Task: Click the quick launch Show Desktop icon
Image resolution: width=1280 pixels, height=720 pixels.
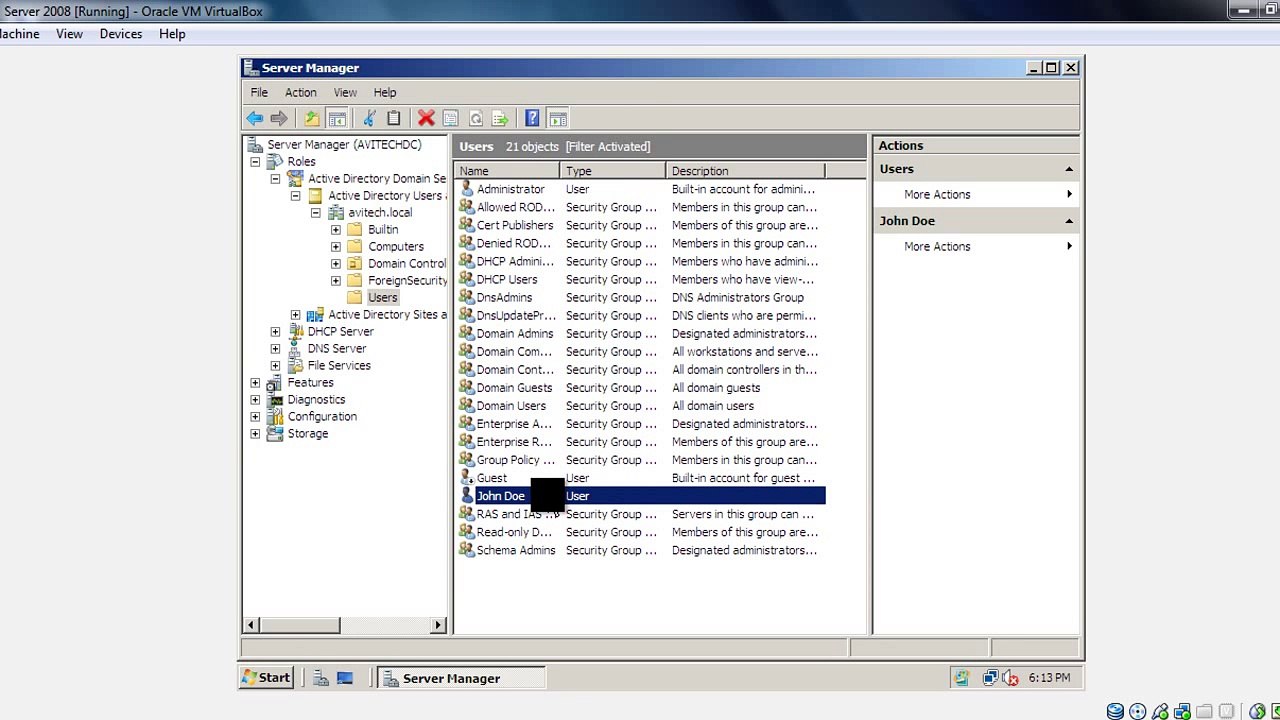Action: (345, 678)
